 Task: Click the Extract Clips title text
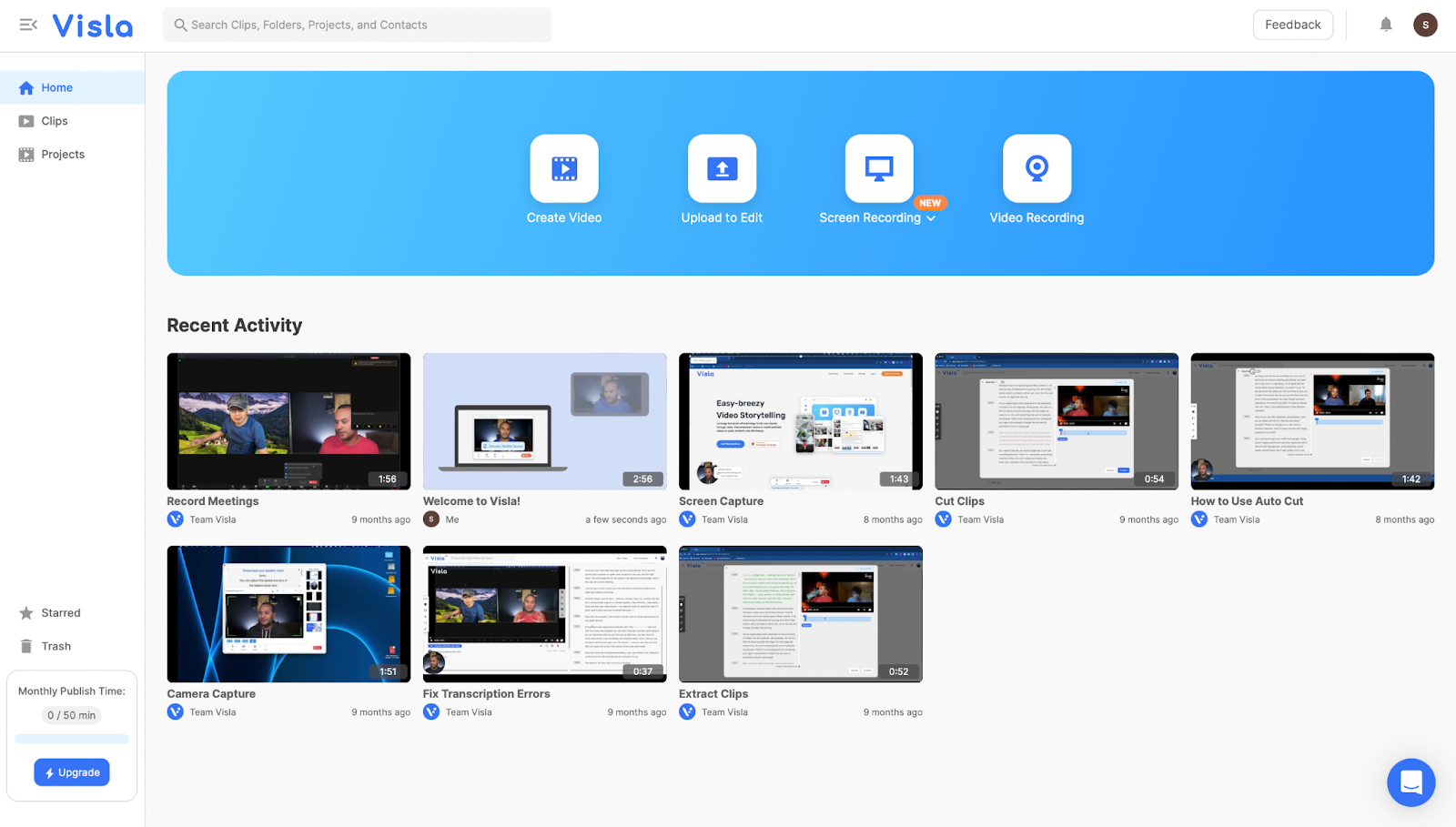(713, 694)
